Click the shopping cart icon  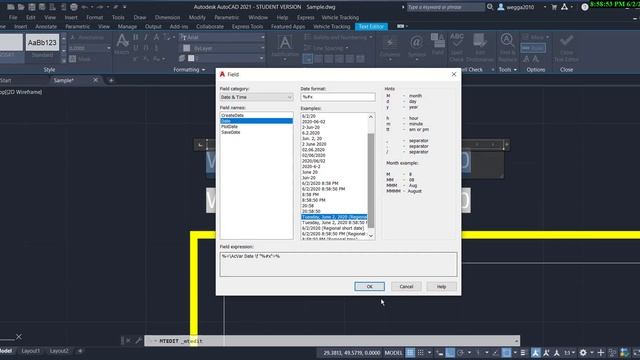tap(554, 7)
